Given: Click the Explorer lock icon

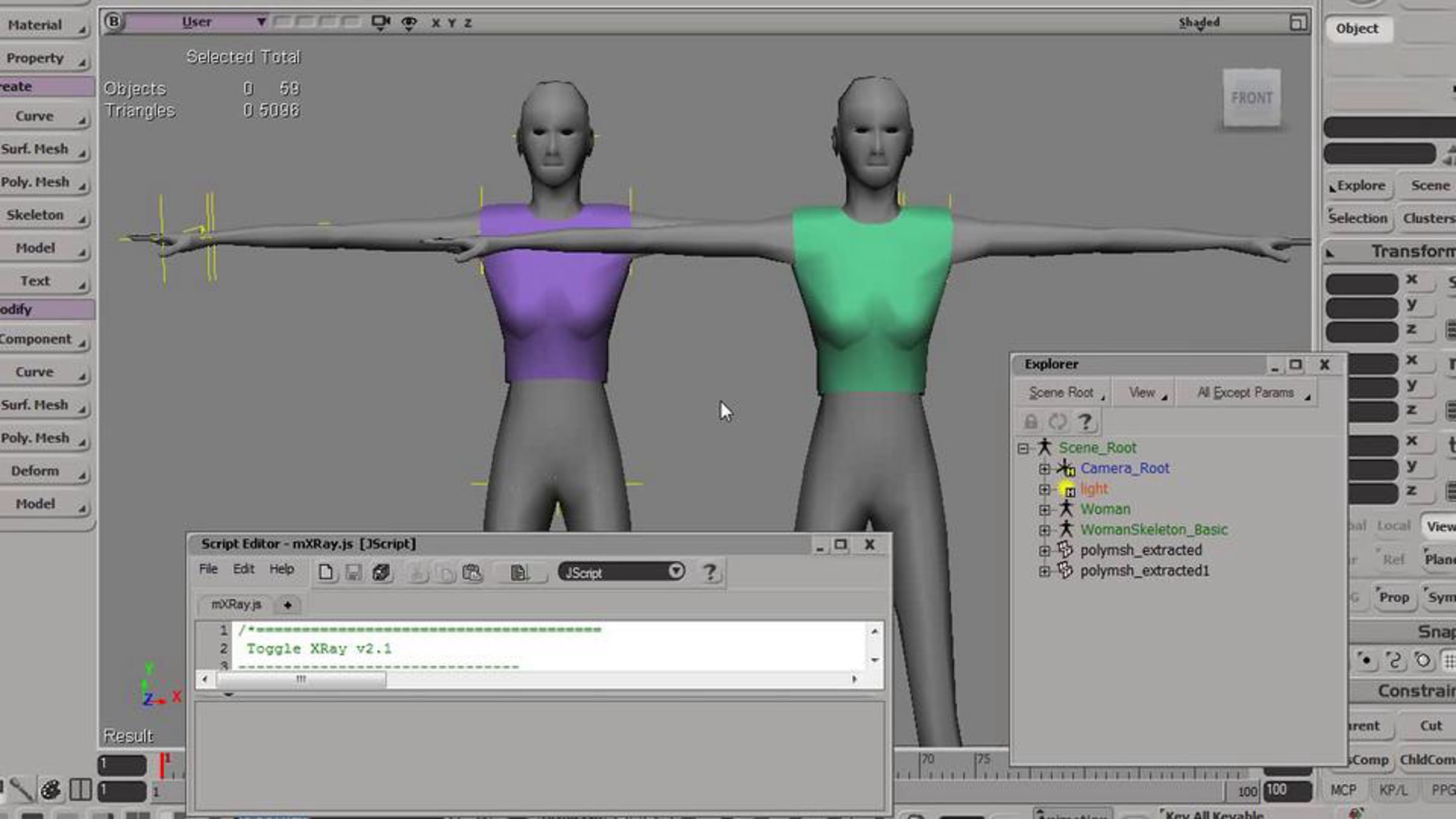Looking at the screenshot, I should point(1031,421).
